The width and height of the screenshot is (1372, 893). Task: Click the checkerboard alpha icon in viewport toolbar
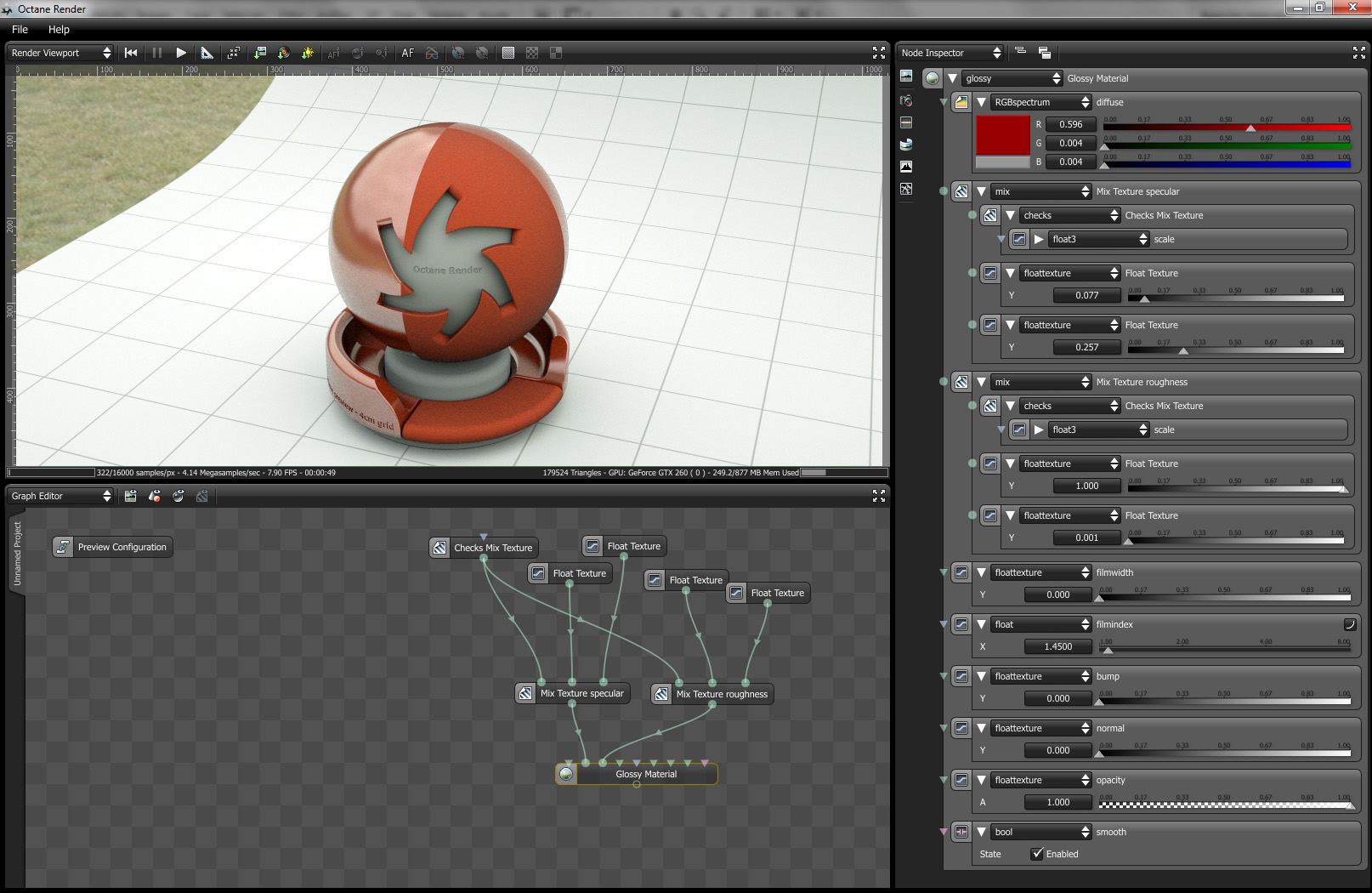[x=532, y=53]
